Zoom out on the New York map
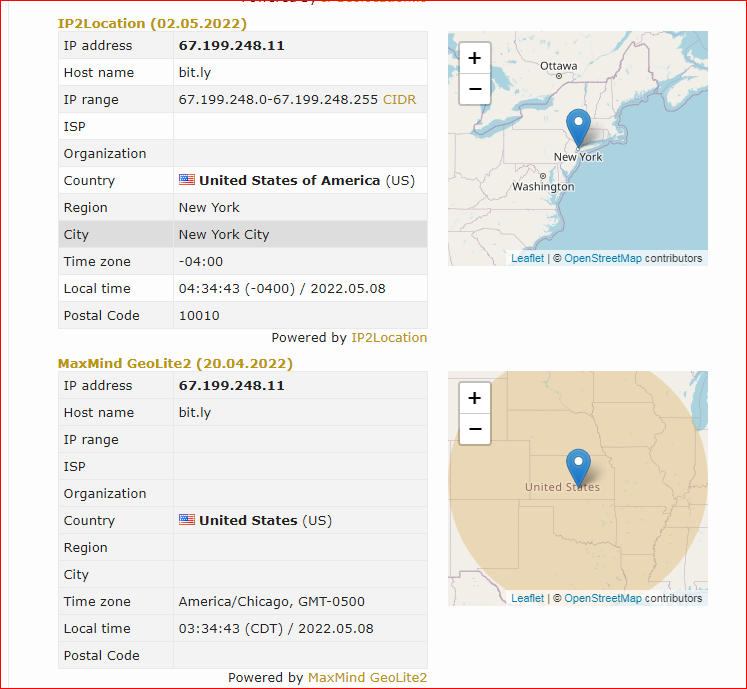This screenshot has height=689, width=747. pos(474,89)
